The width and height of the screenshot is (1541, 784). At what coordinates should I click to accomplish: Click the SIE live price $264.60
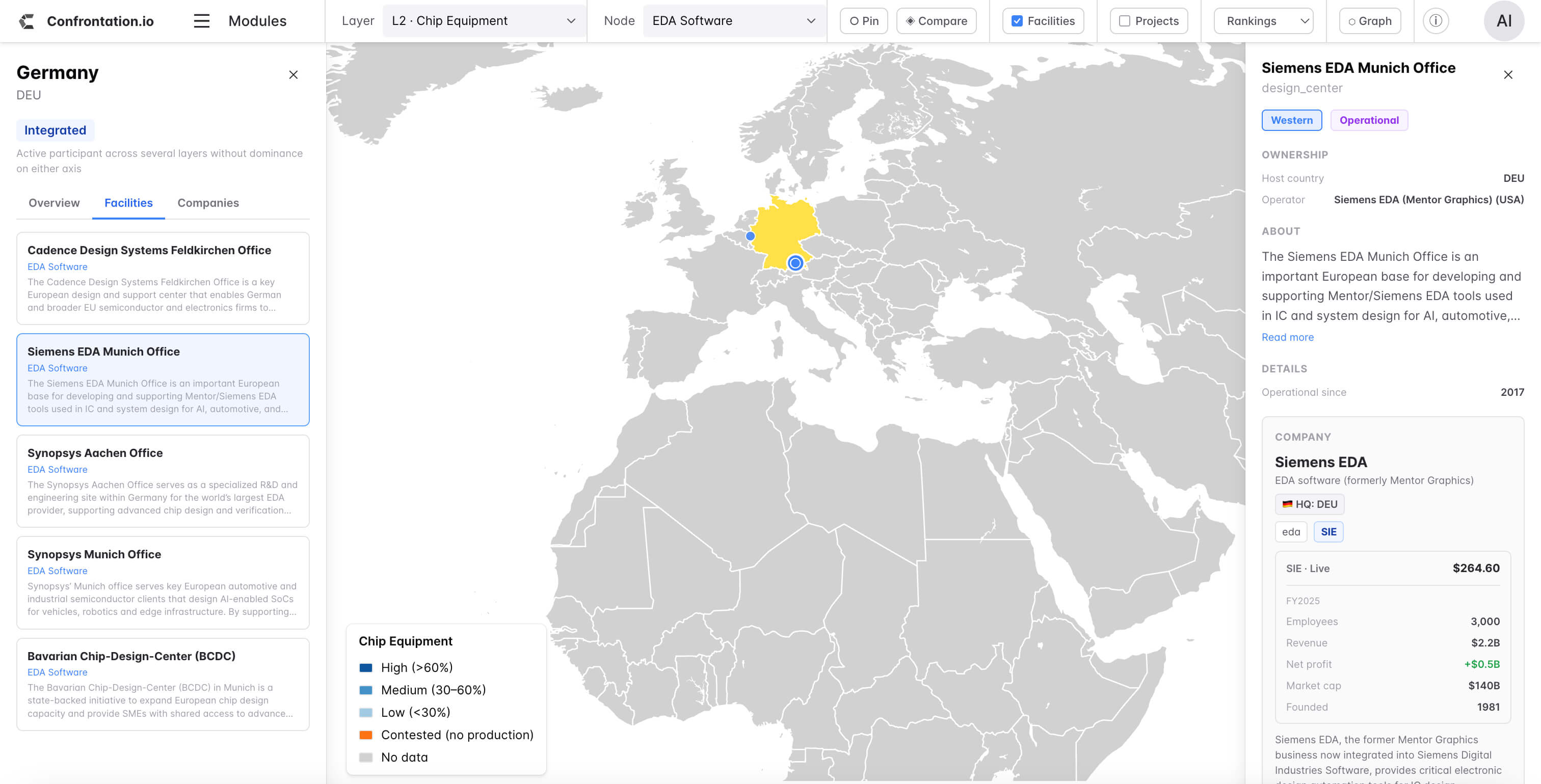(x=1476, y=568)
